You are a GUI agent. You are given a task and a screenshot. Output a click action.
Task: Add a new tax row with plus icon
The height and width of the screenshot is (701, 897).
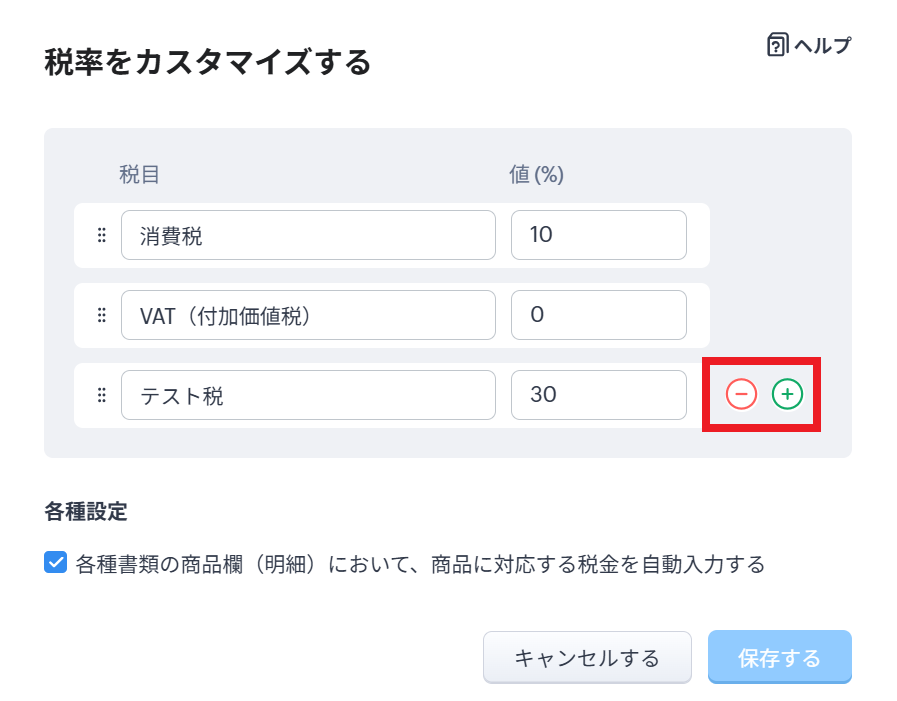788,395
